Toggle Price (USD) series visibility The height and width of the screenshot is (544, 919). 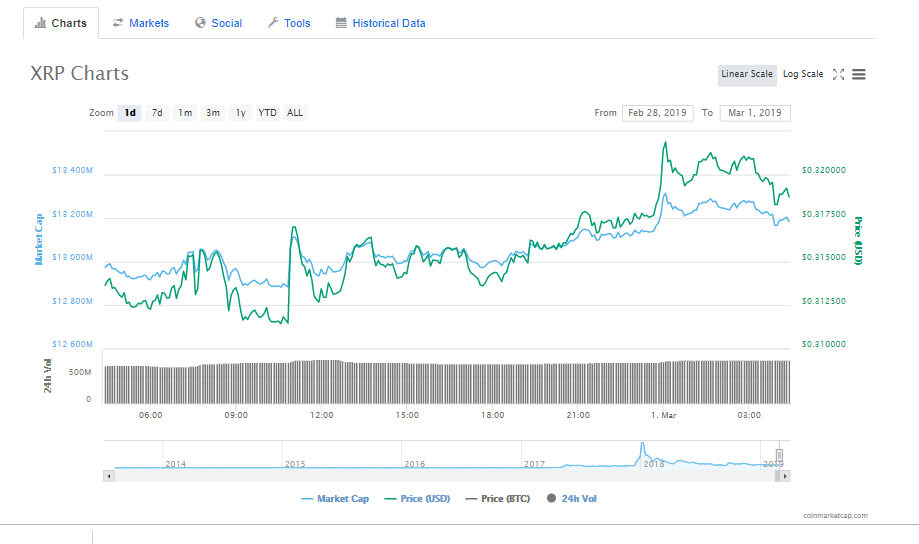point(417,499)
